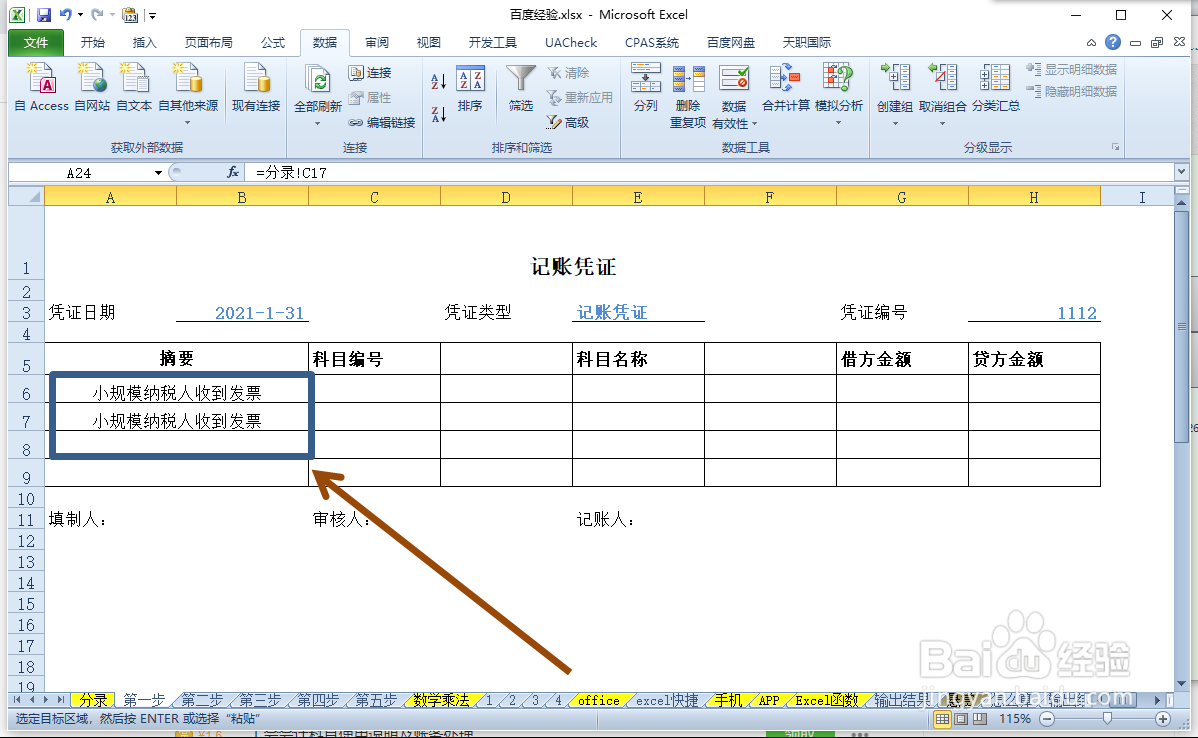This screenshot has width=1198, height=738.
Task: Minimize the ribbon with caret icon
Action: point(1091,43)
